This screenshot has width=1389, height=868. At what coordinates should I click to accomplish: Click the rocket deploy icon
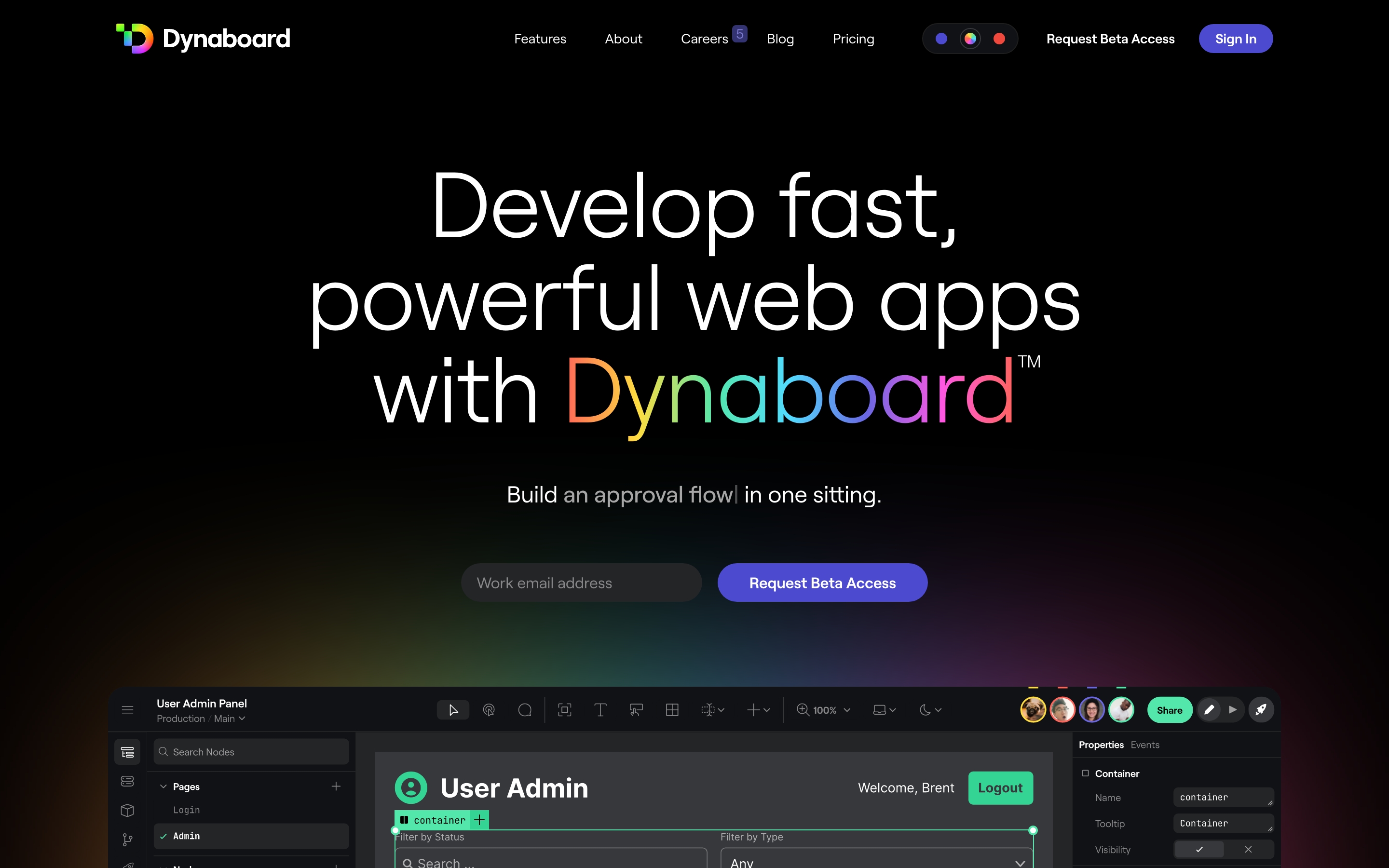(1261, 710)
